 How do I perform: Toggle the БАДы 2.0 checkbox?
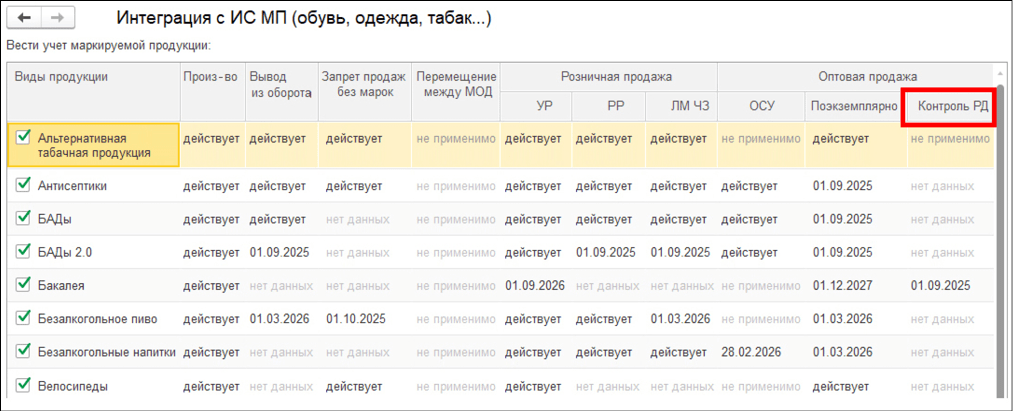[24, 251]
